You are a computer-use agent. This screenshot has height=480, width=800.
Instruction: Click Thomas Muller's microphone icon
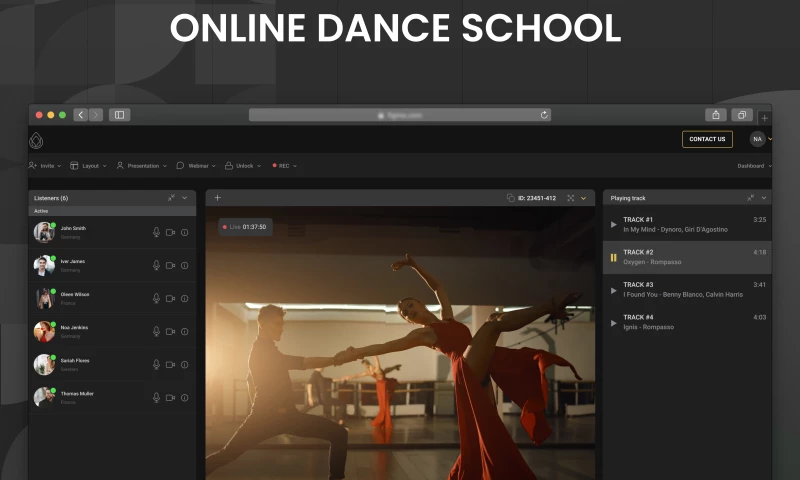pyautogui.click(x=156, y=397)
